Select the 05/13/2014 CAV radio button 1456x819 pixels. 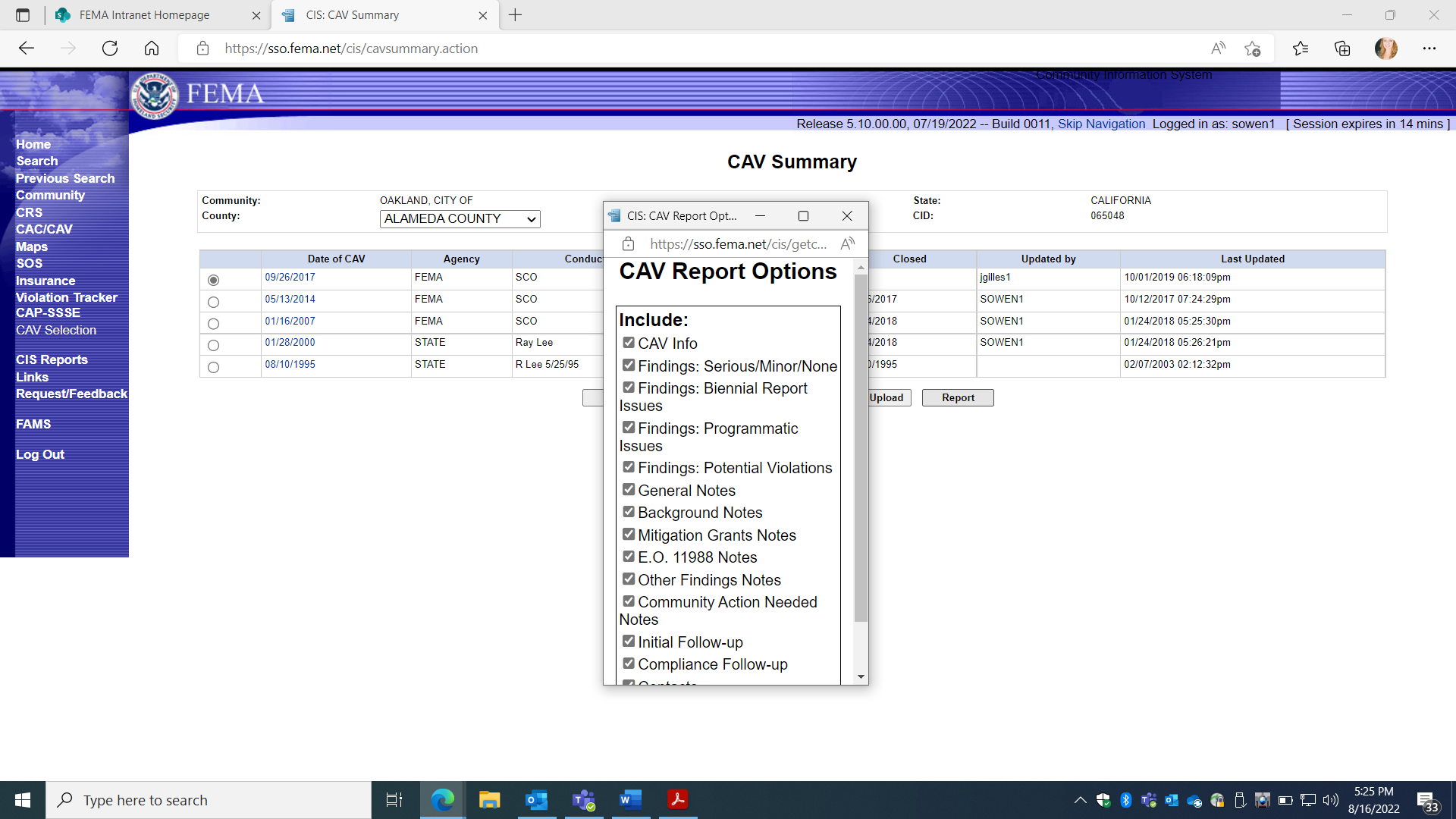click(x=213, y=302)
